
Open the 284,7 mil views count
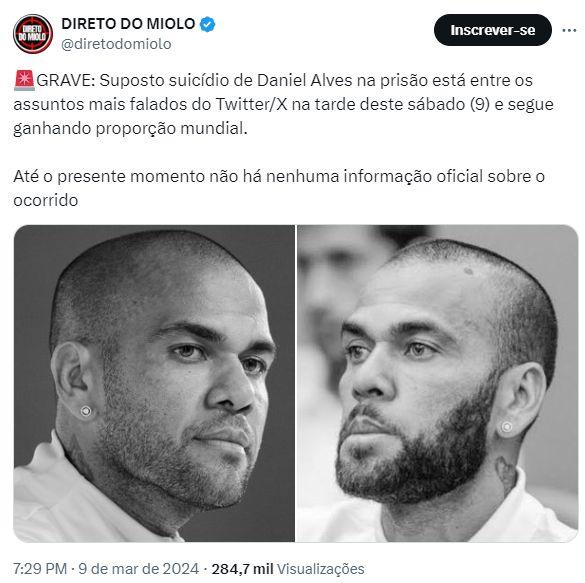tap(243, 569)
